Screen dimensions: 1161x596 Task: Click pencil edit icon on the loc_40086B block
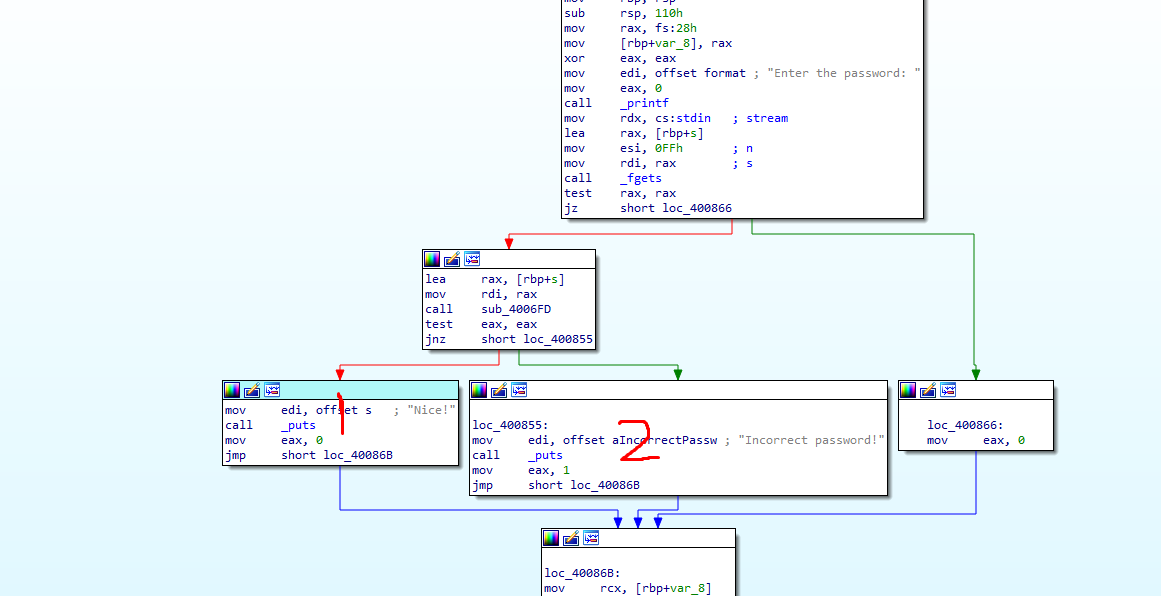(571, 538)
